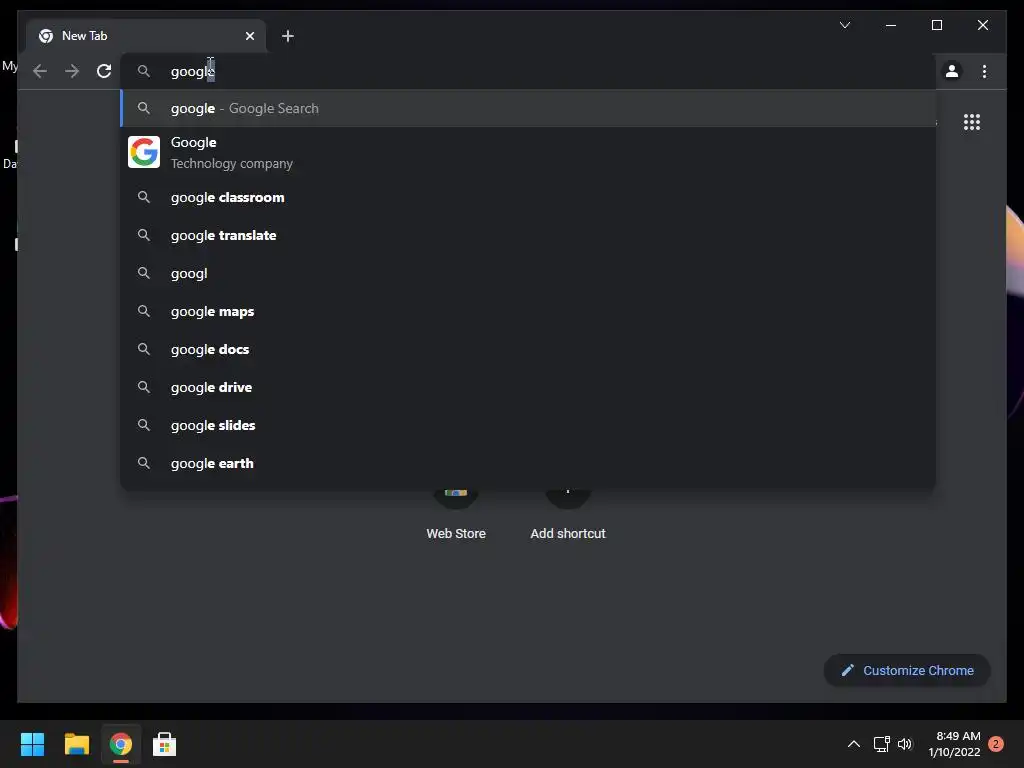This screenshot has height=768, width=1024.
Task: Click search icon beside google classroom
Action: (144, 197)
